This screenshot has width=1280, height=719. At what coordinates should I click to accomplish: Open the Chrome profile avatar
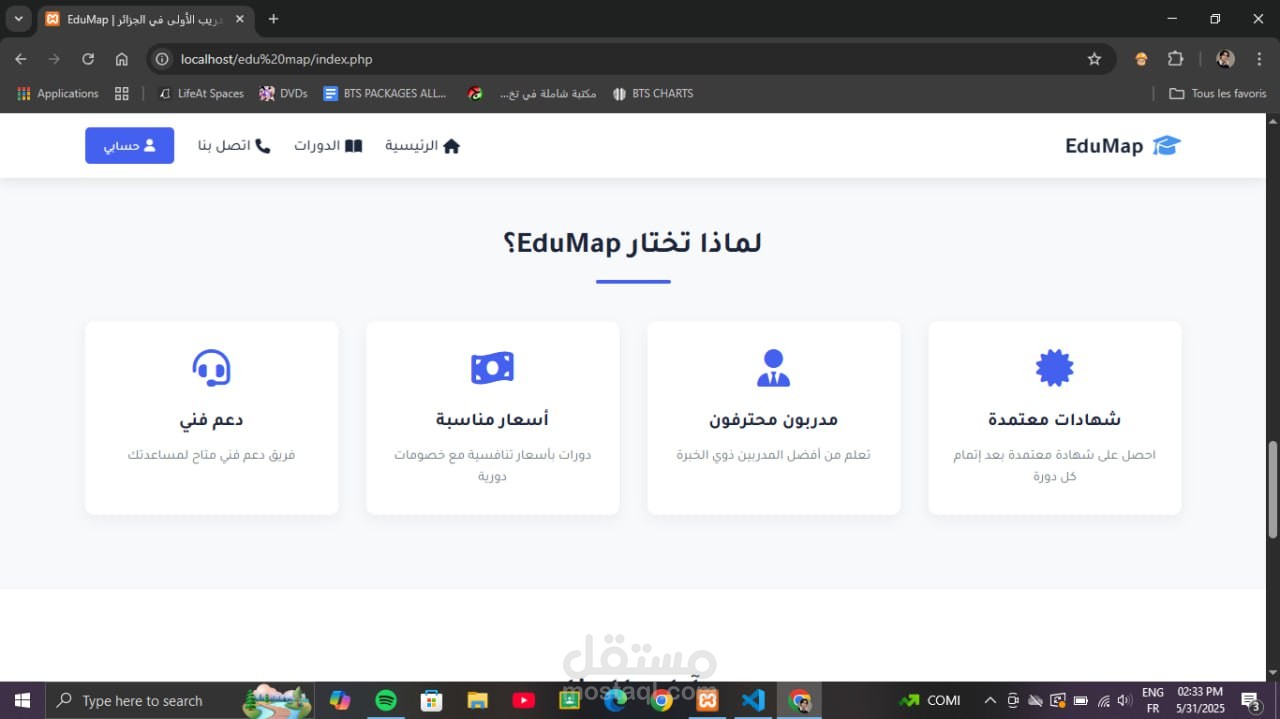1225,59
